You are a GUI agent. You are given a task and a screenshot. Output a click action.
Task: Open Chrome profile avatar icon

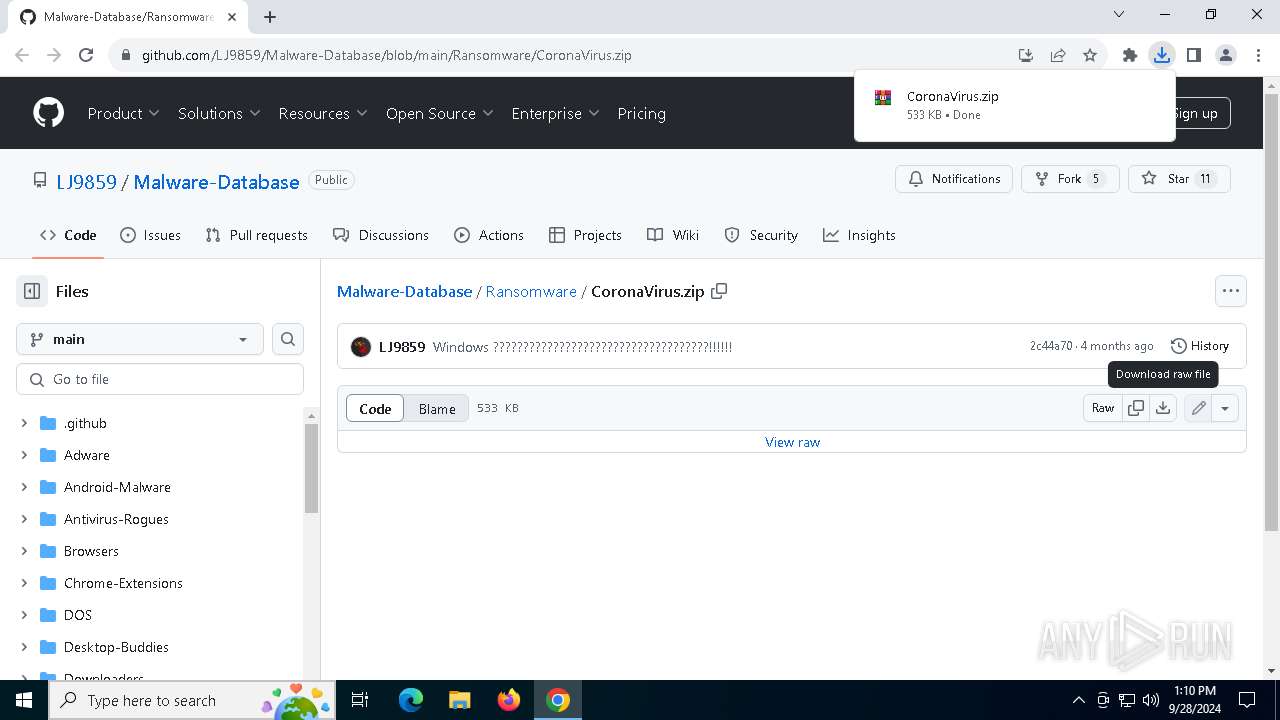pyautogui.click(x=1226, y=55)
